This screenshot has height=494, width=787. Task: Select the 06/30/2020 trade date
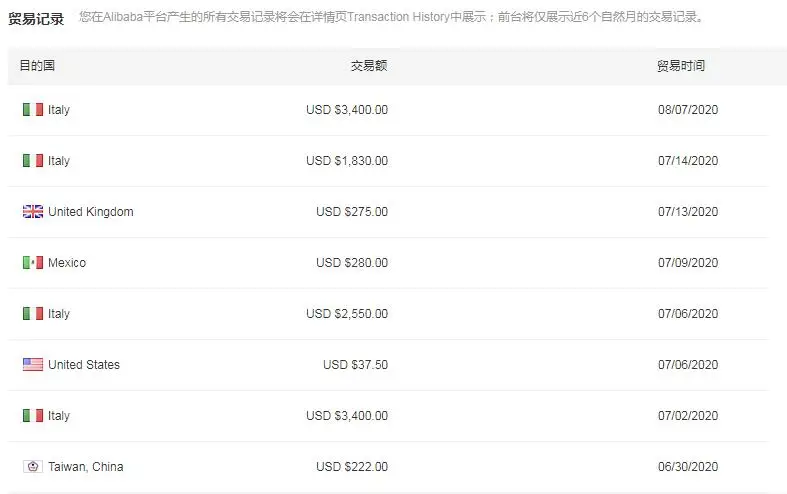pos(688,467)
